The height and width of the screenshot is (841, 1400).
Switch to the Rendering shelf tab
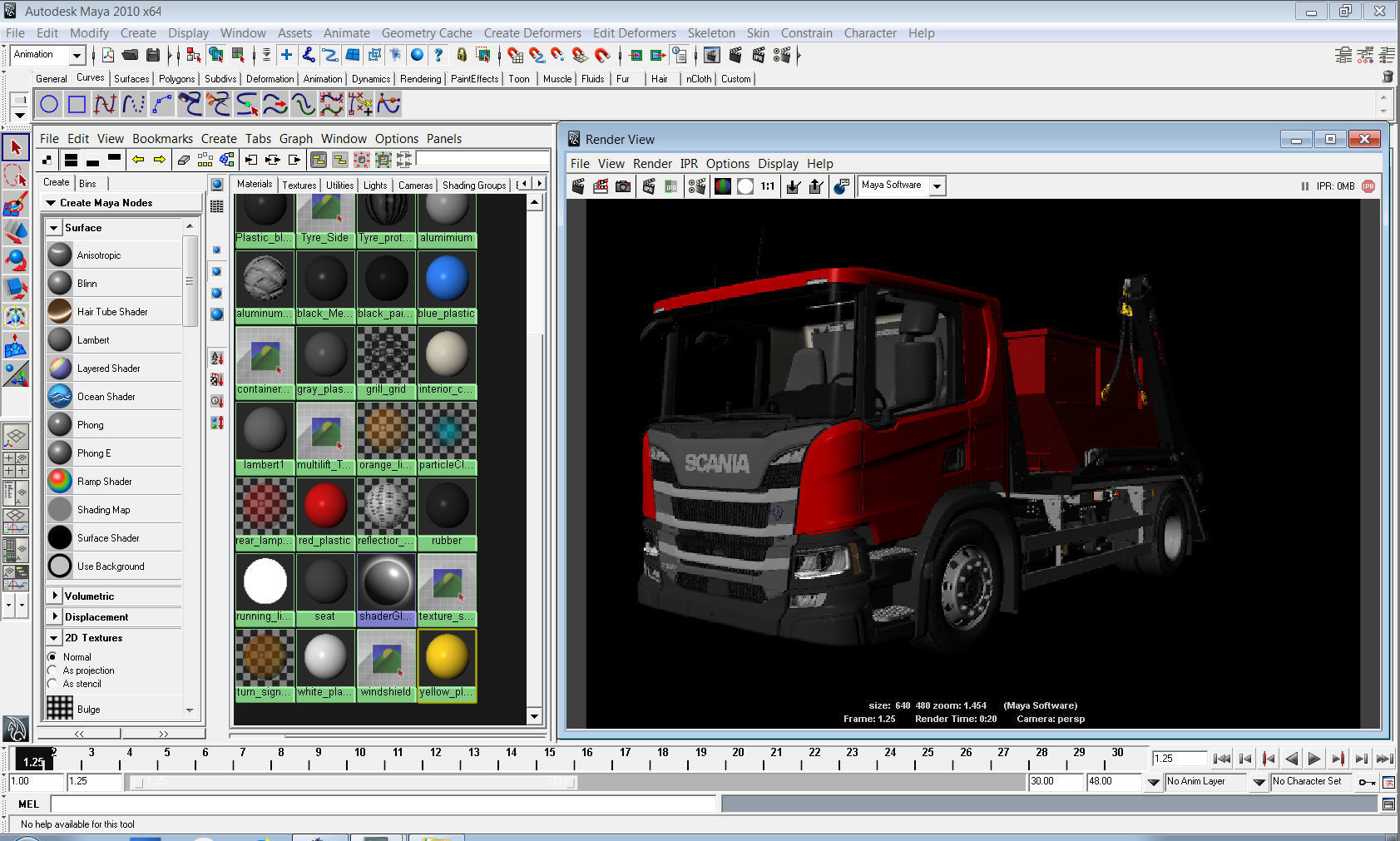click(420, 79)
